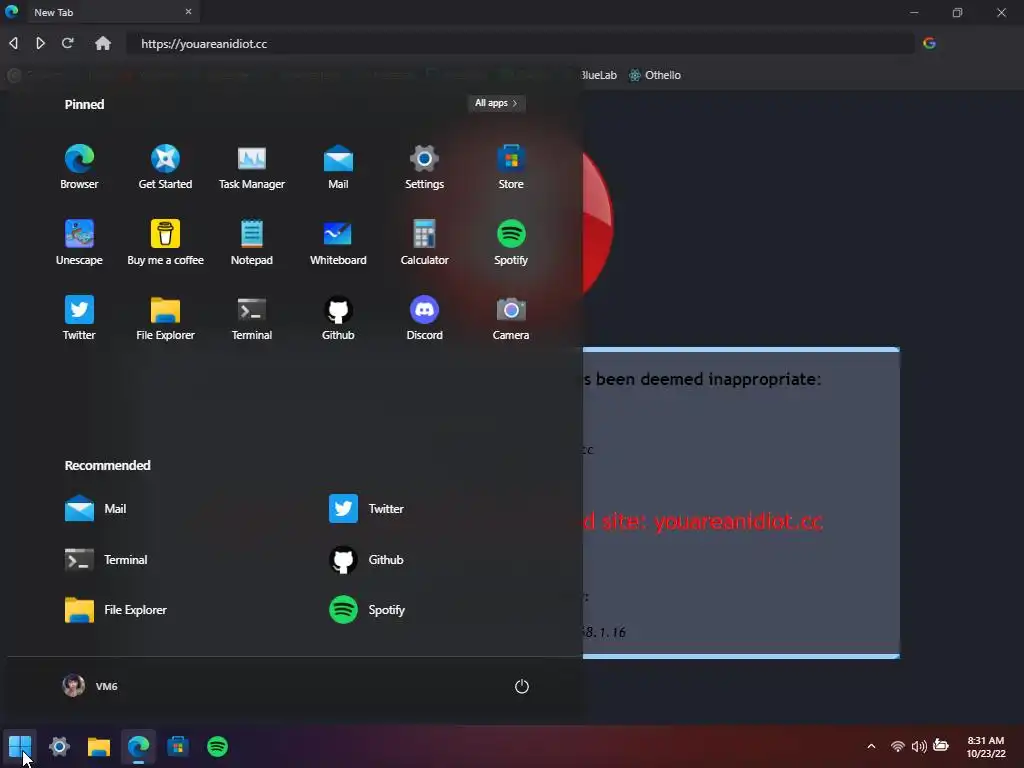Open Task Manager from pinned apps
The width and height of the screenshot is (1024, 768).
point(251,167)
